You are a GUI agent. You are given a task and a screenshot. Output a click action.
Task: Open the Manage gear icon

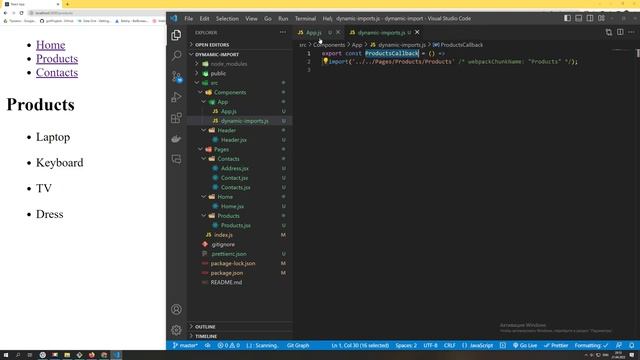pyautogui.click(x=176, y=330)
